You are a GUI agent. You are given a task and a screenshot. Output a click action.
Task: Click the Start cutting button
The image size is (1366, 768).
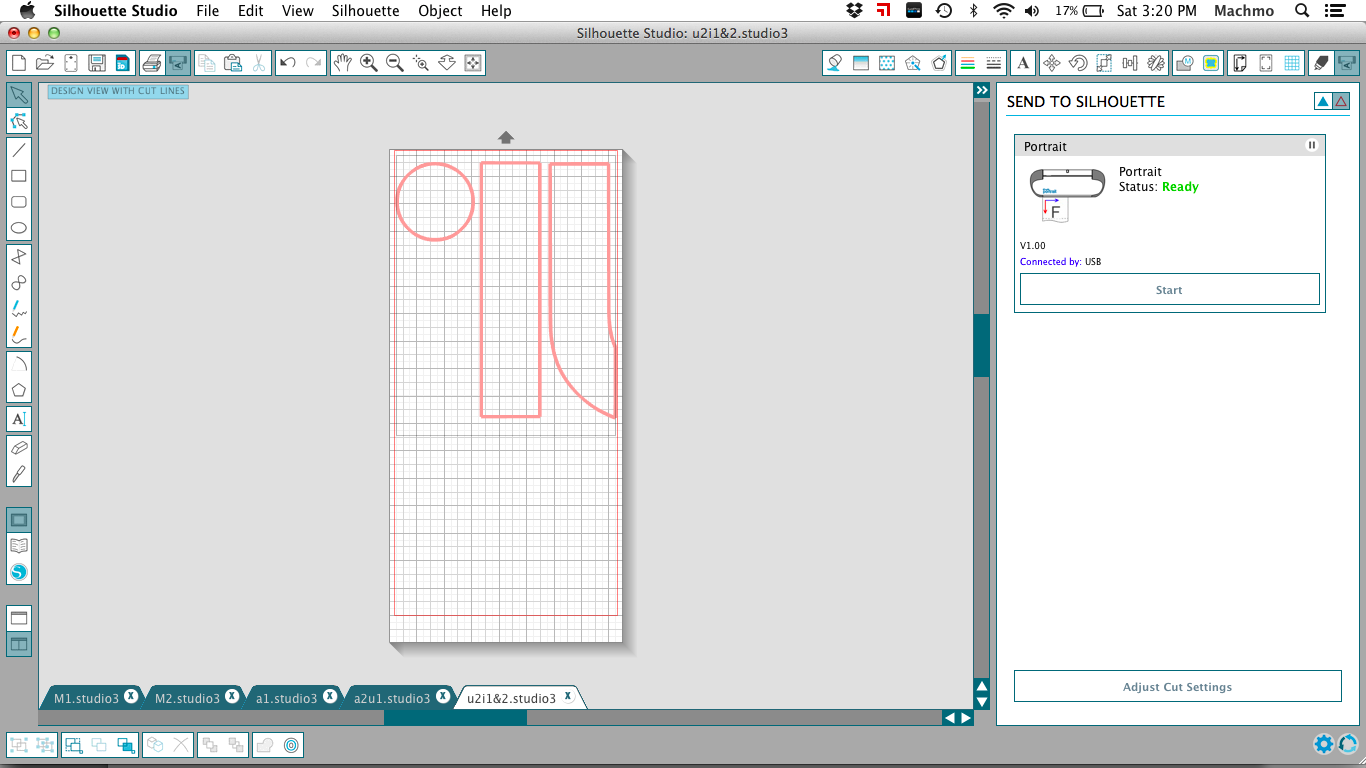1169,290
